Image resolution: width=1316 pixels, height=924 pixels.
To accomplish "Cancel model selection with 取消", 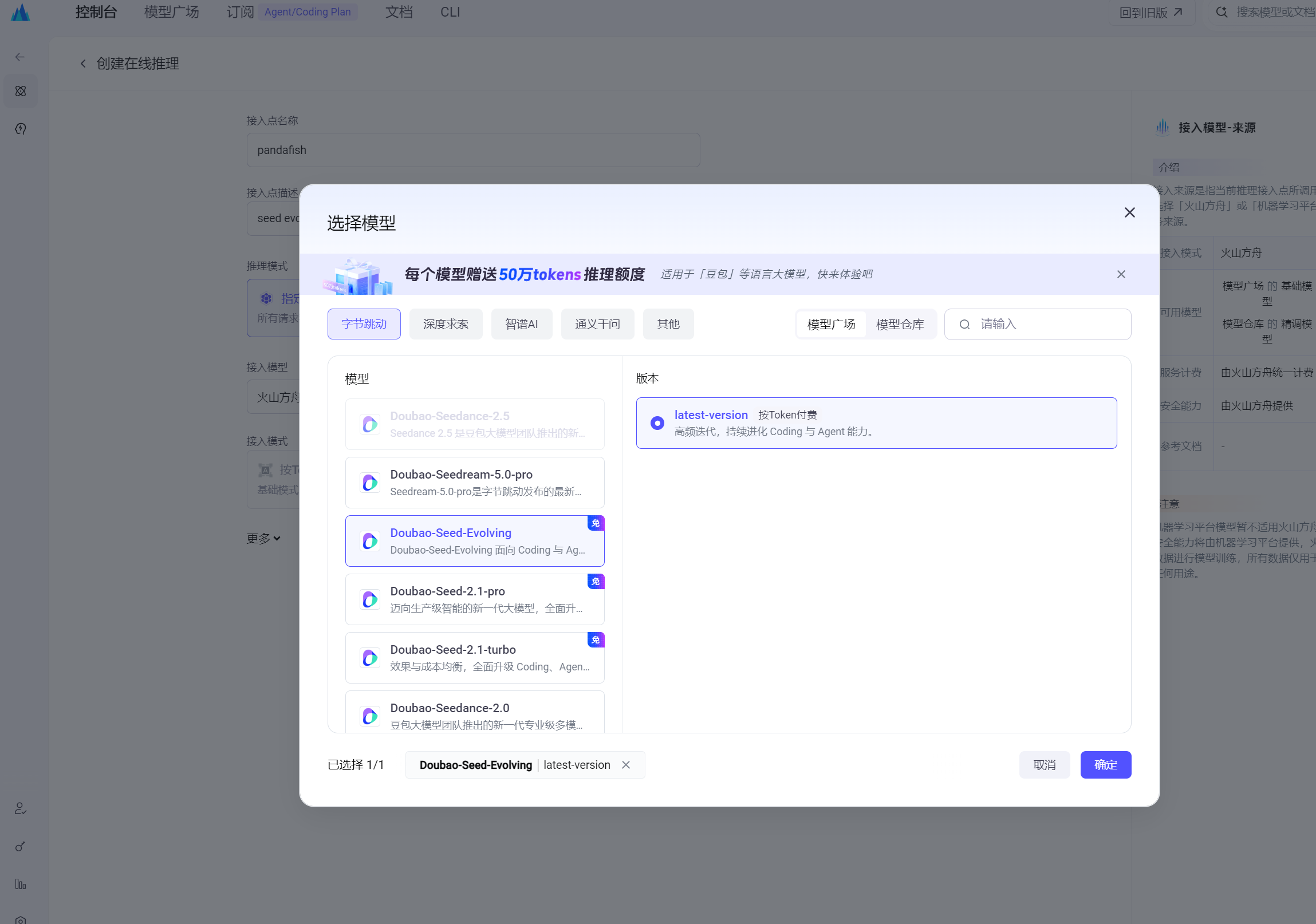I will tap(1044, 765).
